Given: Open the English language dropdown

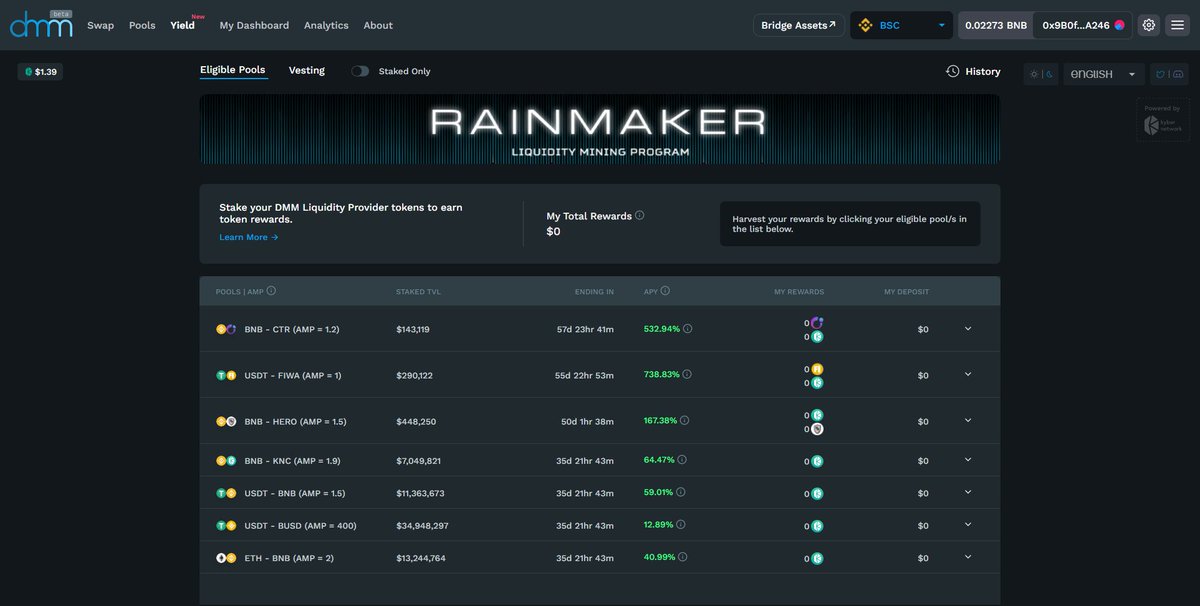Looking at the screenshot, I should pyautogui.click(x=1104, y=74).
